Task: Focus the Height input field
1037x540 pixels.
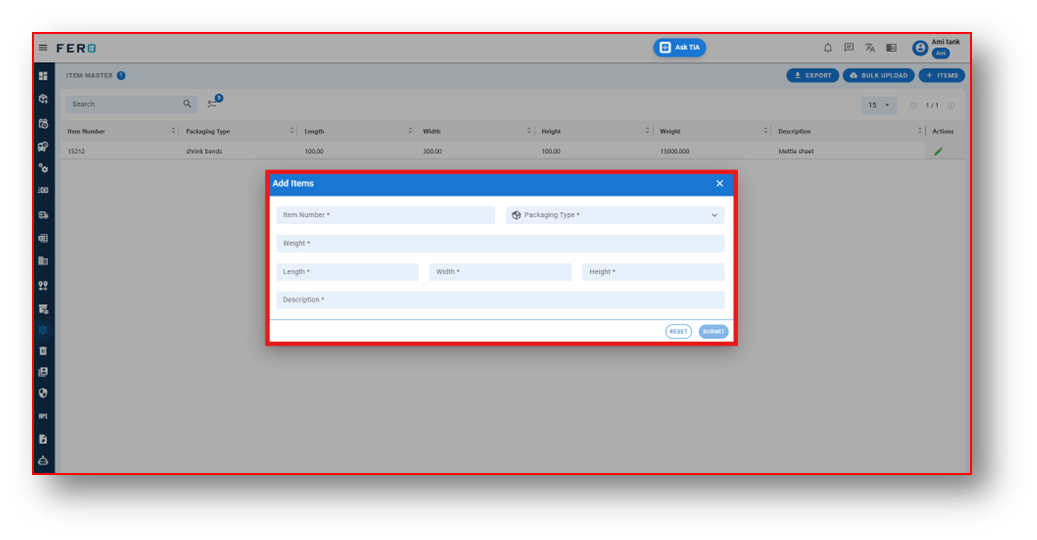Action: pos(653,272)
